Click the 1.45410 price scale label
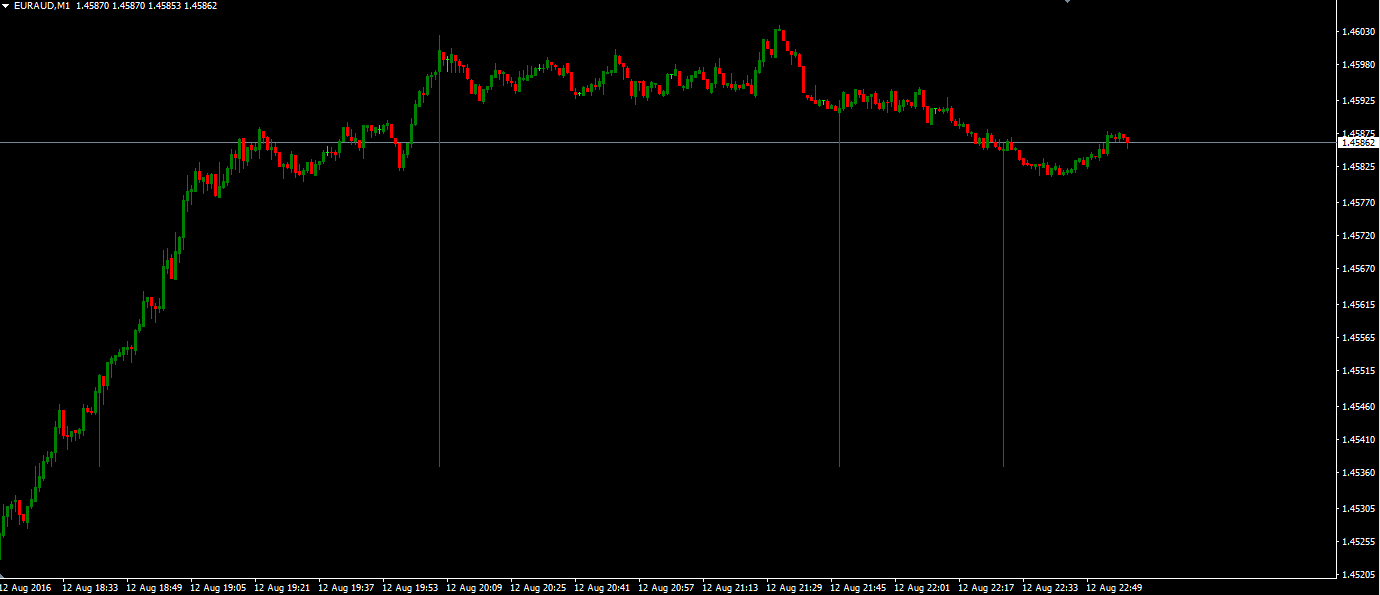The image size is (1380, 595). tap(1357, 440)
